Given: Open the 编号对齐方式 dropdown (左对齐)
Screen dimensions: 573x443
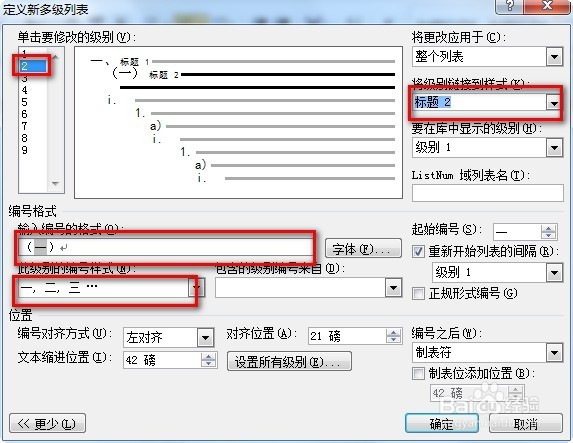Looking at the screenshot, I should 205,337.
